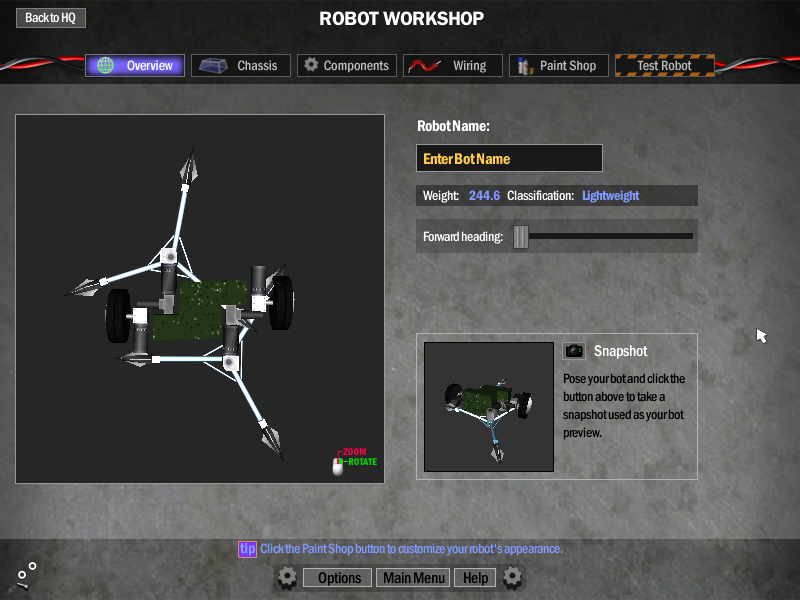Open the Help screen
Viewport: 800px width, 600px height.
click(475, 578)
